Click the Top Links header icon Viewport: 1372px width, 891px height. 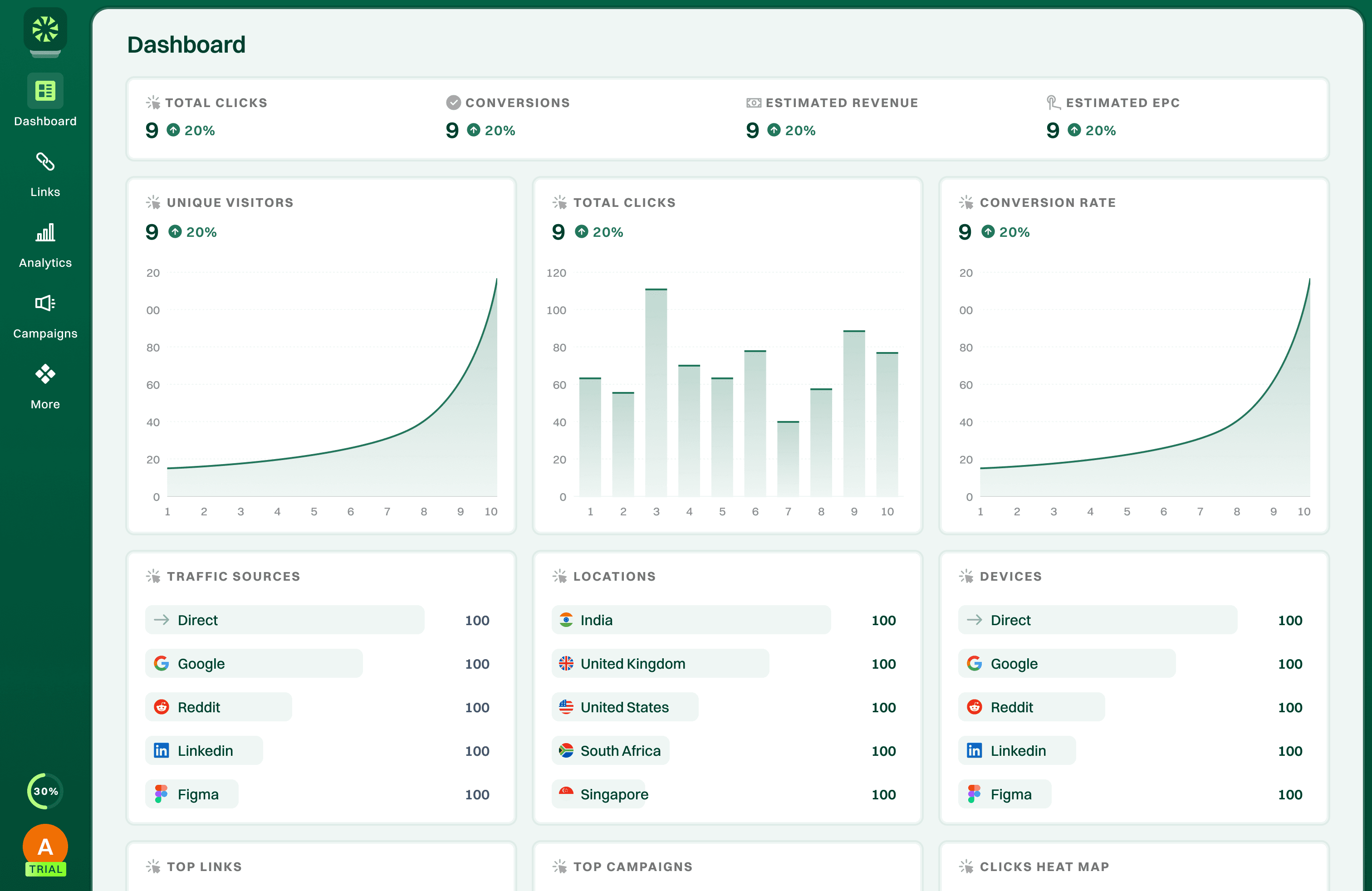[153, 866]
